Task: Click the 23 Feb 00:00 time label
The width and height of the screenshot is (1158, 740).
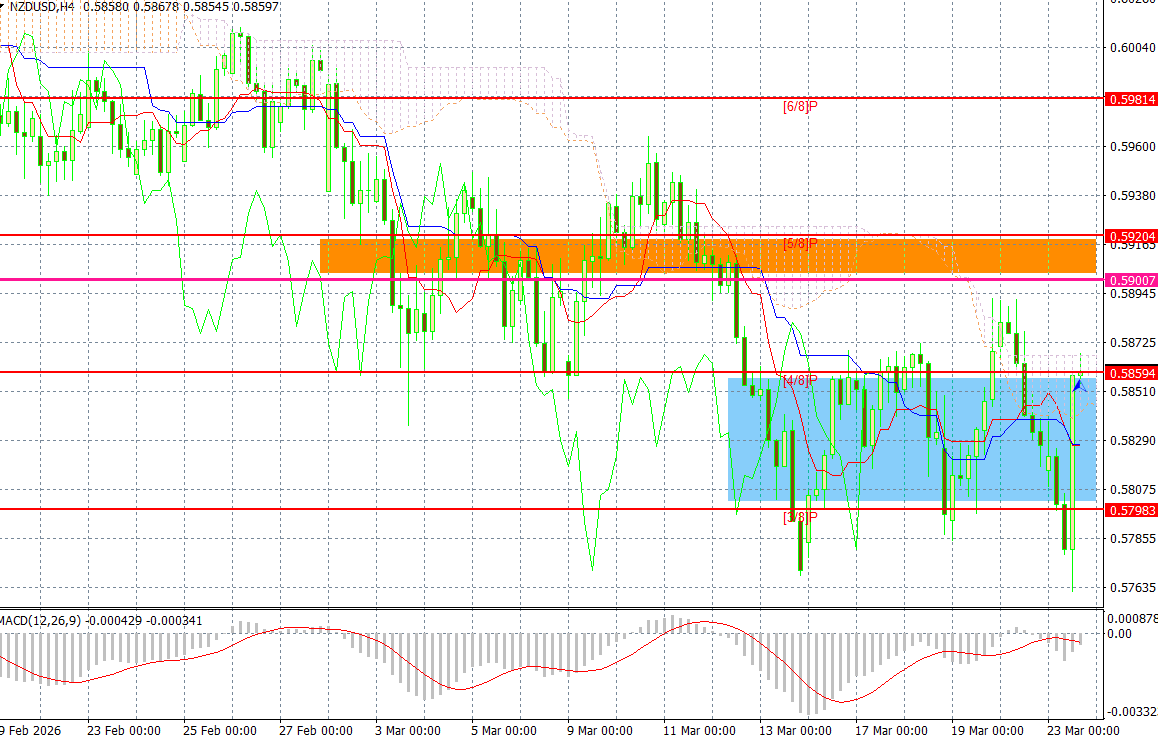Action: pos(123,730)
